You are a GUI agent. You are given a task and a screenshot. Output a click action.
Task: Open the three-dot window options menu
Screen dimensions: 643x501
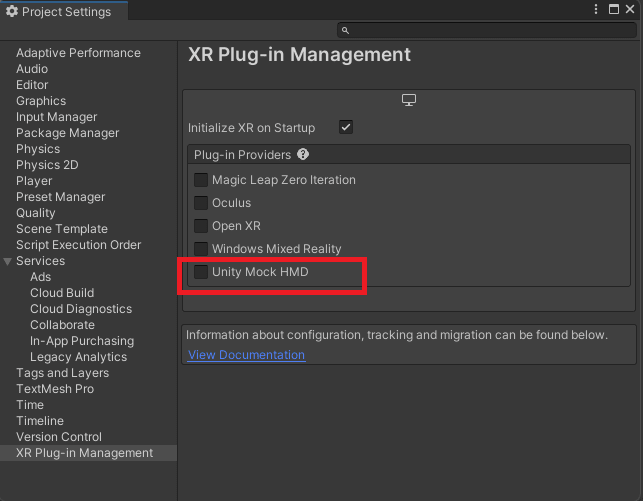(596, 9)
